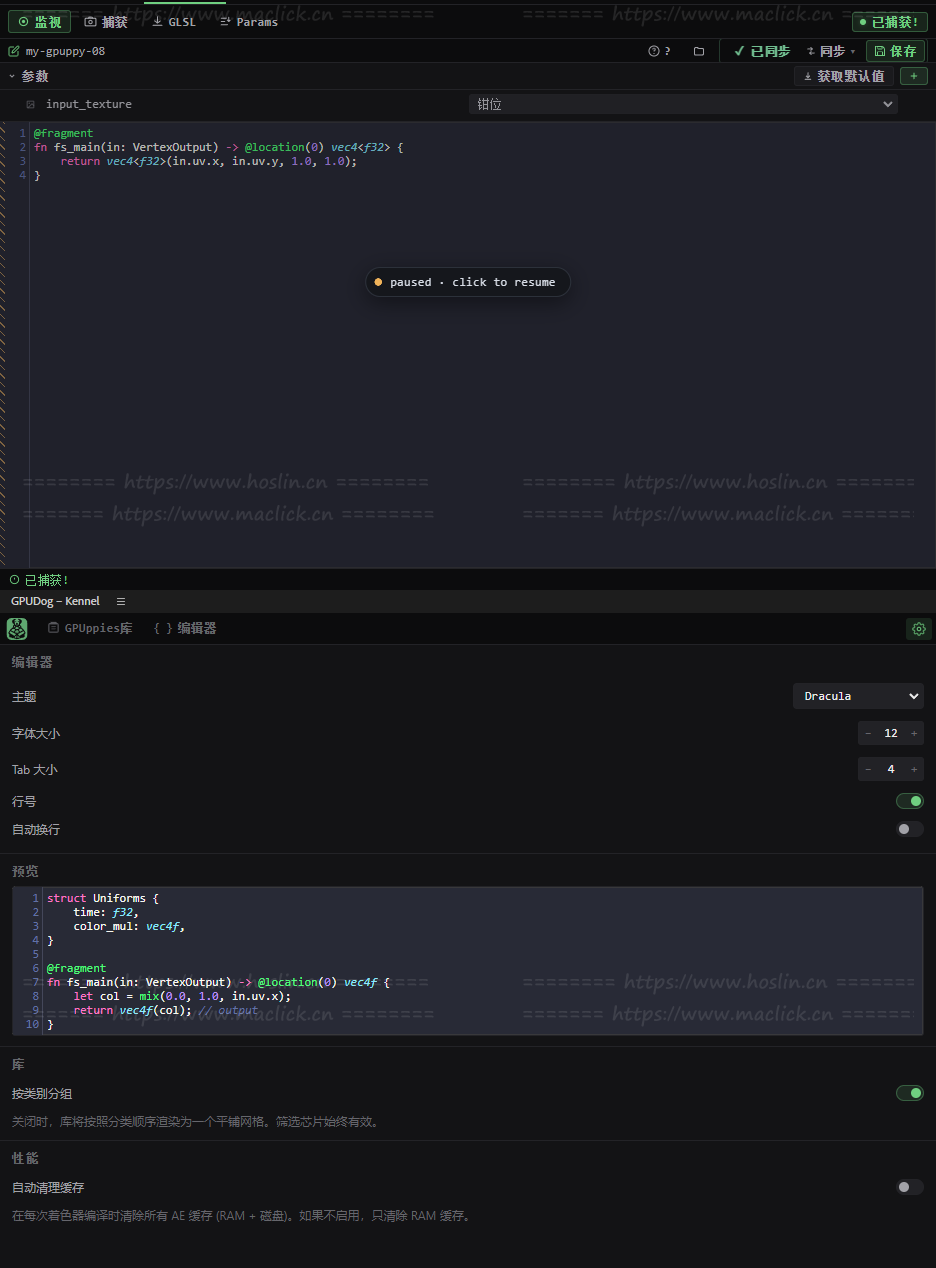The image size is (936, 1268).
Task: Click the 'time: f32,' preview line
Action: [x=106, y=912]
